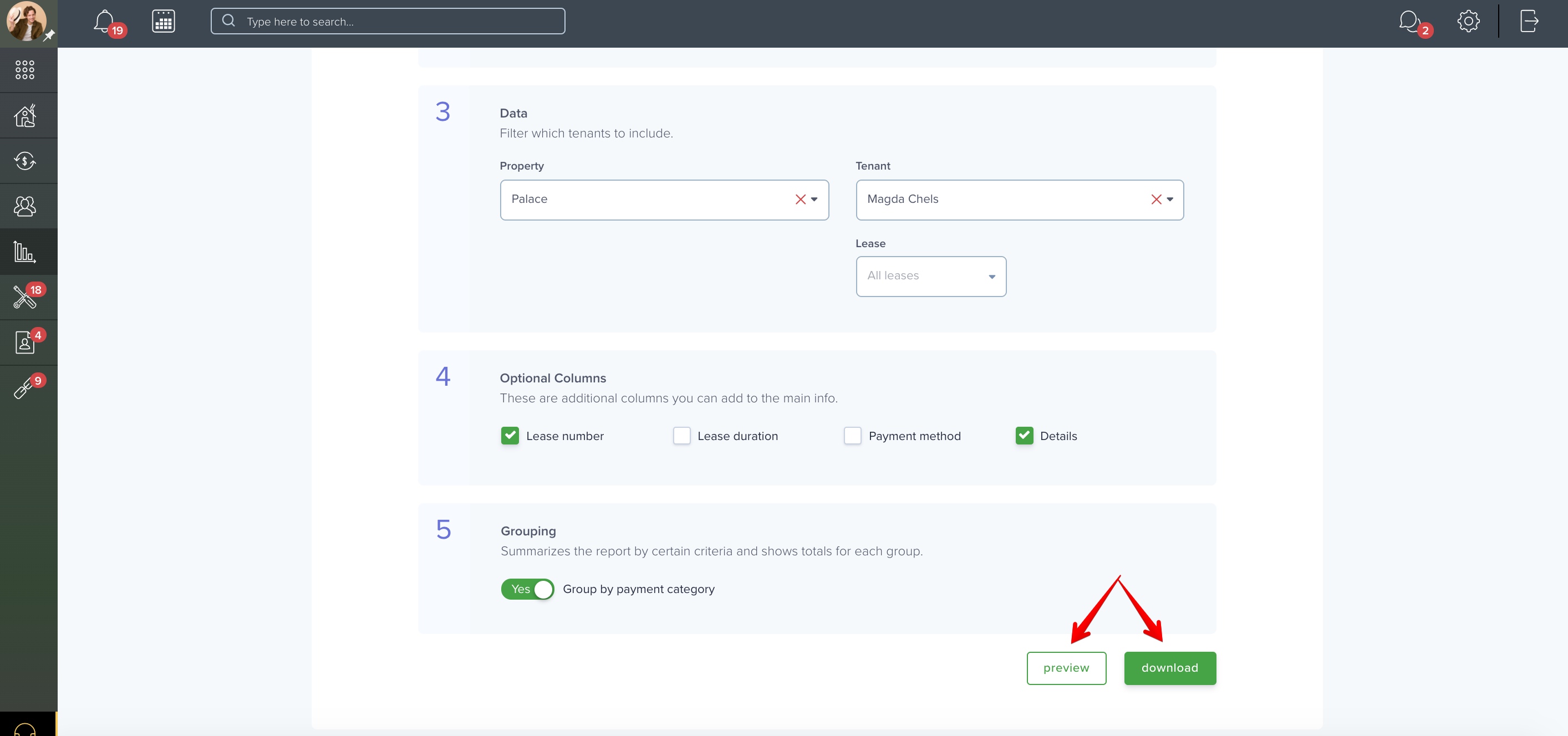Click the support headset icon at bottom
Viewport: 1568px width, 736px height.
click(25, 728)
